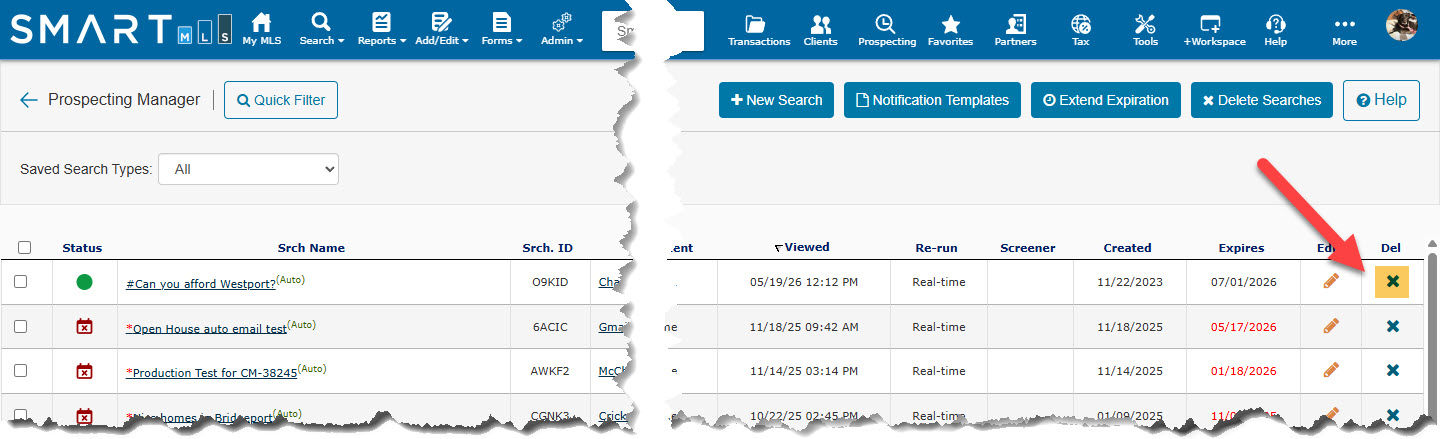Check the Can you afford Westport row

(21, 282)
